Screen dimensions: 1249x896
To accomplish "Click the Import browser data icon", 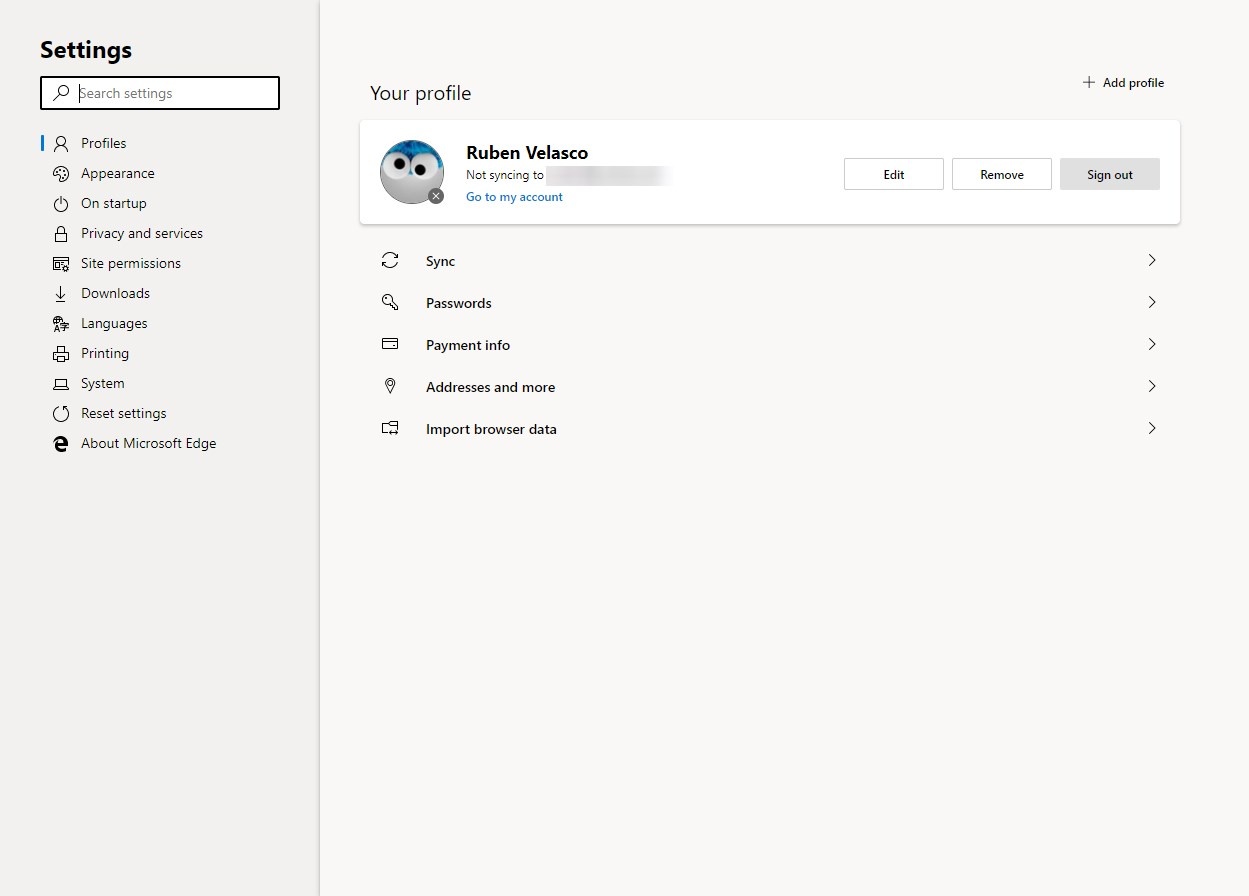I will [x=390, y=428].
